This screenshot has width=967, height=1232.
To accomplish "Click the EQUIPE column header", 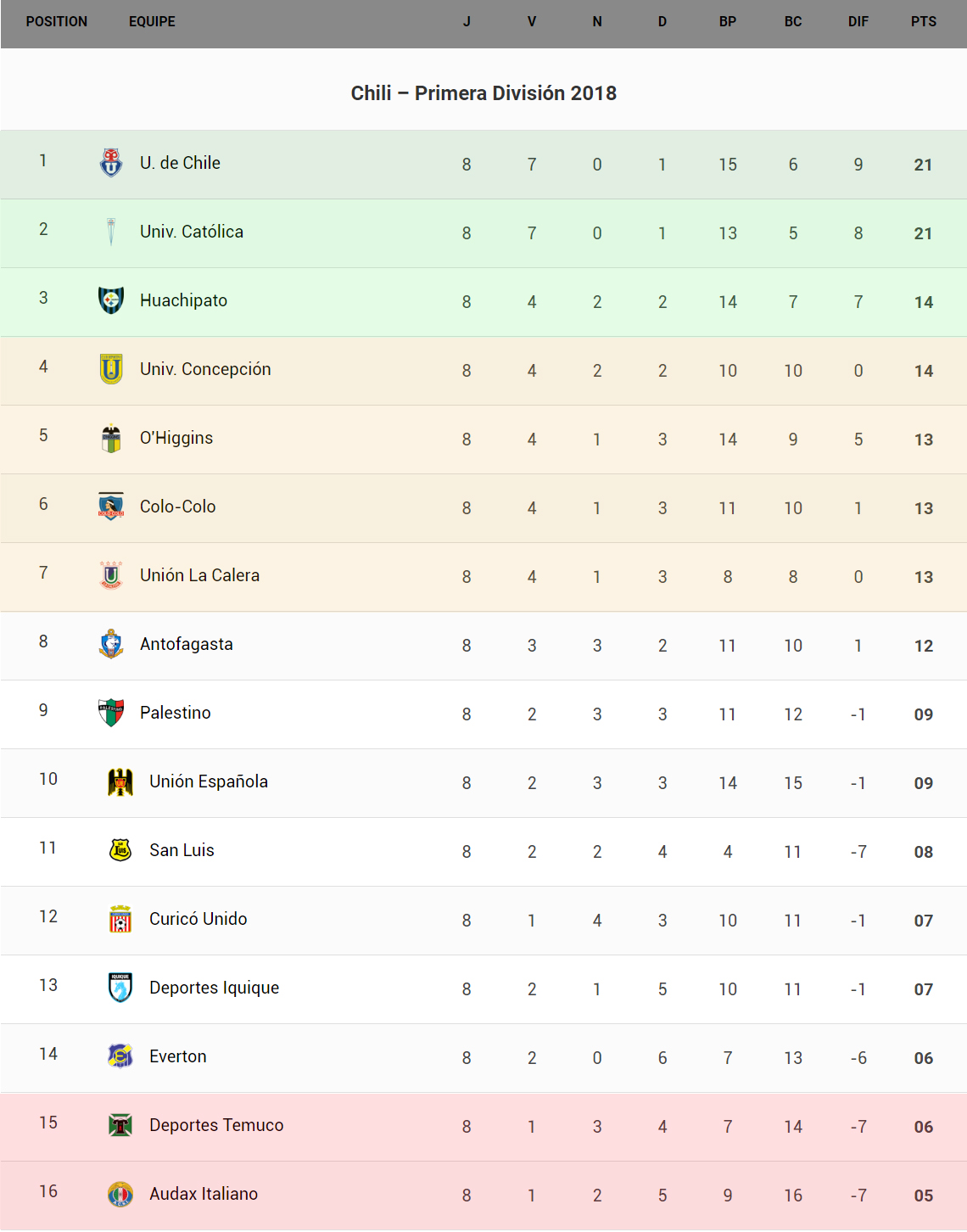I will [x=152, y=22].
